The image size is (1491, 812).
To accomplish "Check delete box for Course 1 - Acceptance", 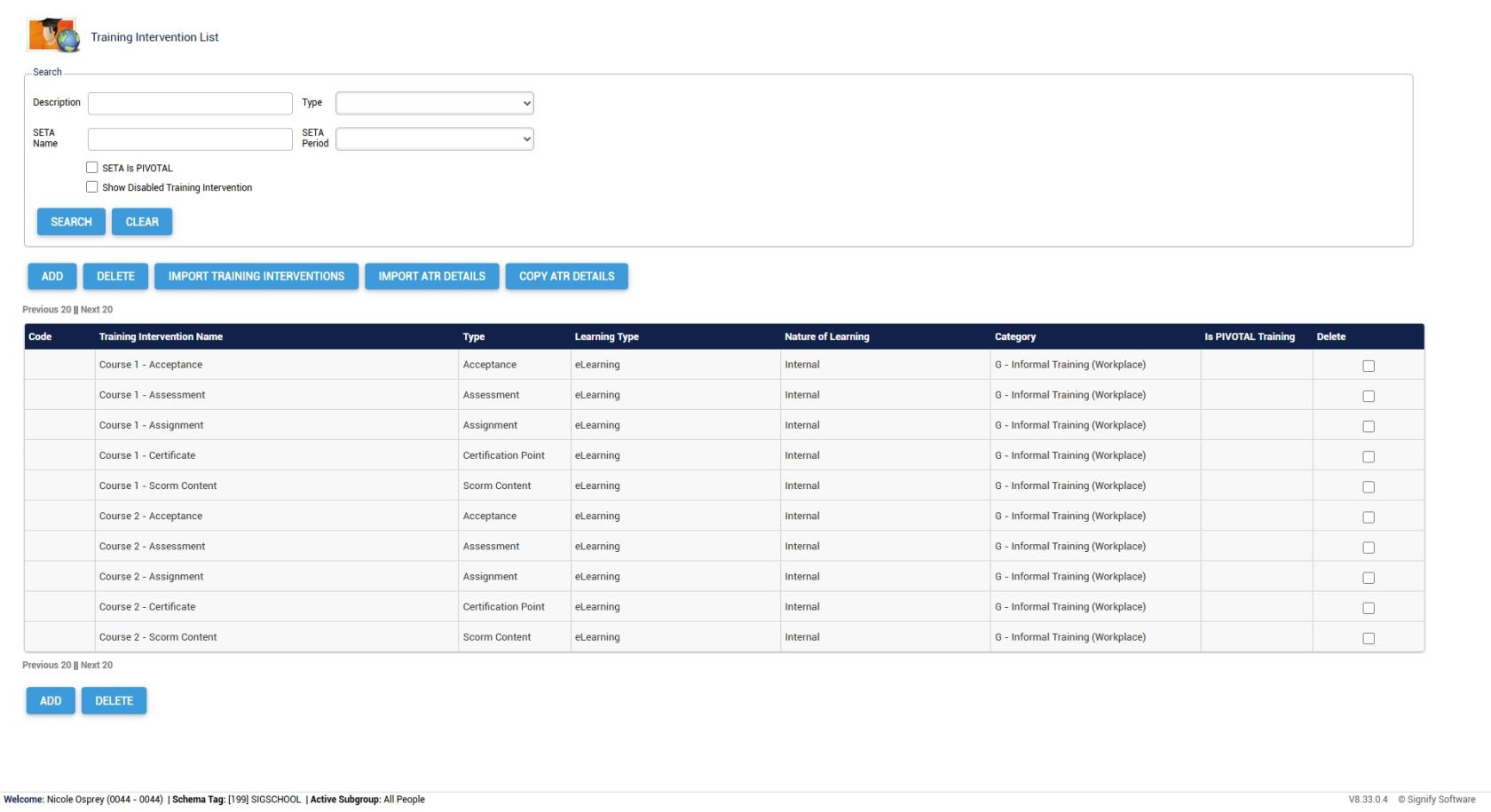I will [x=1369, y=366].
